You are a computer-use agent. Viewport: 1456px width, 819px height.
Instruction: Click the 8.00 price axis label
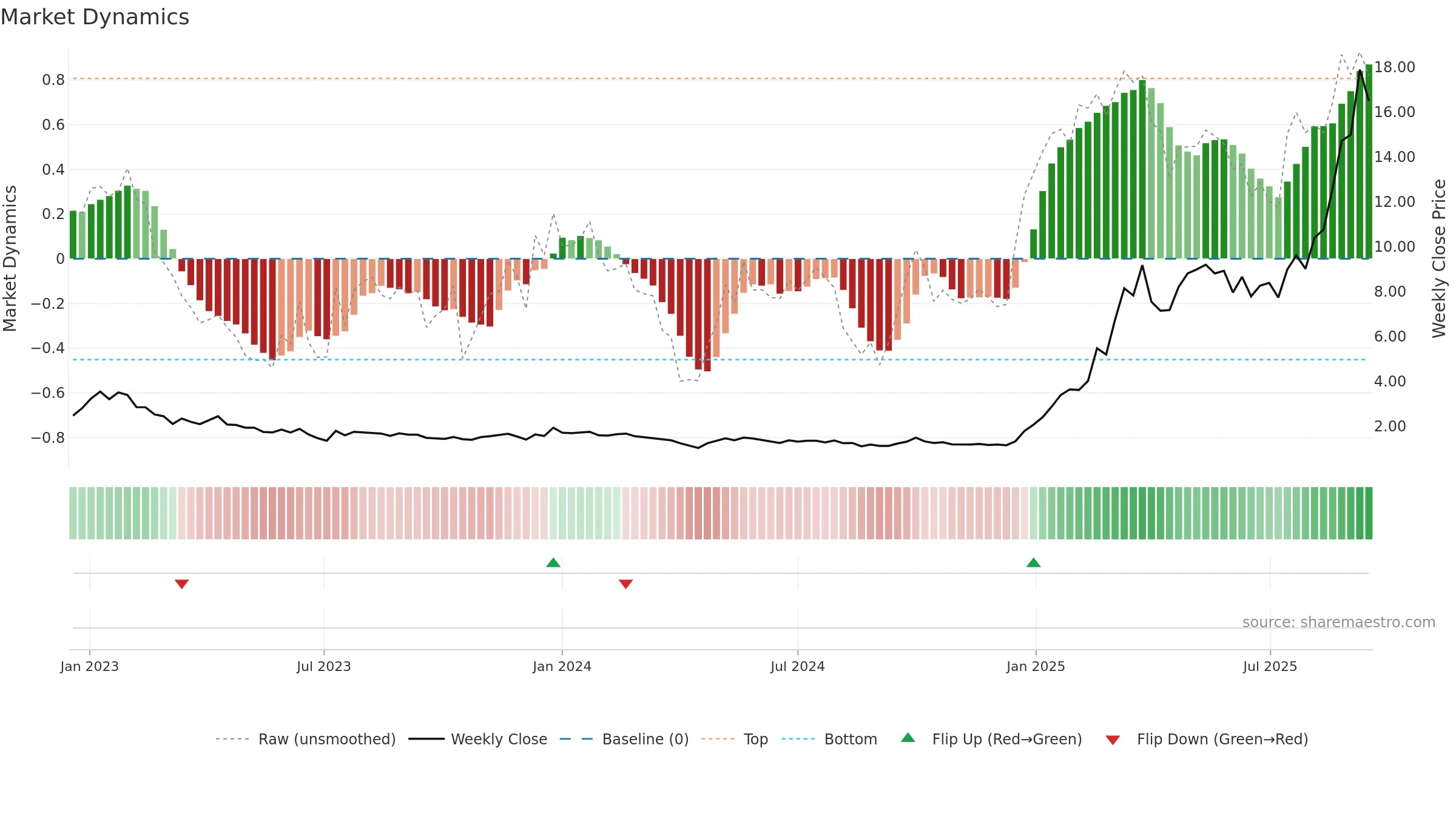pyautogui.click(x=1390, y=291)
